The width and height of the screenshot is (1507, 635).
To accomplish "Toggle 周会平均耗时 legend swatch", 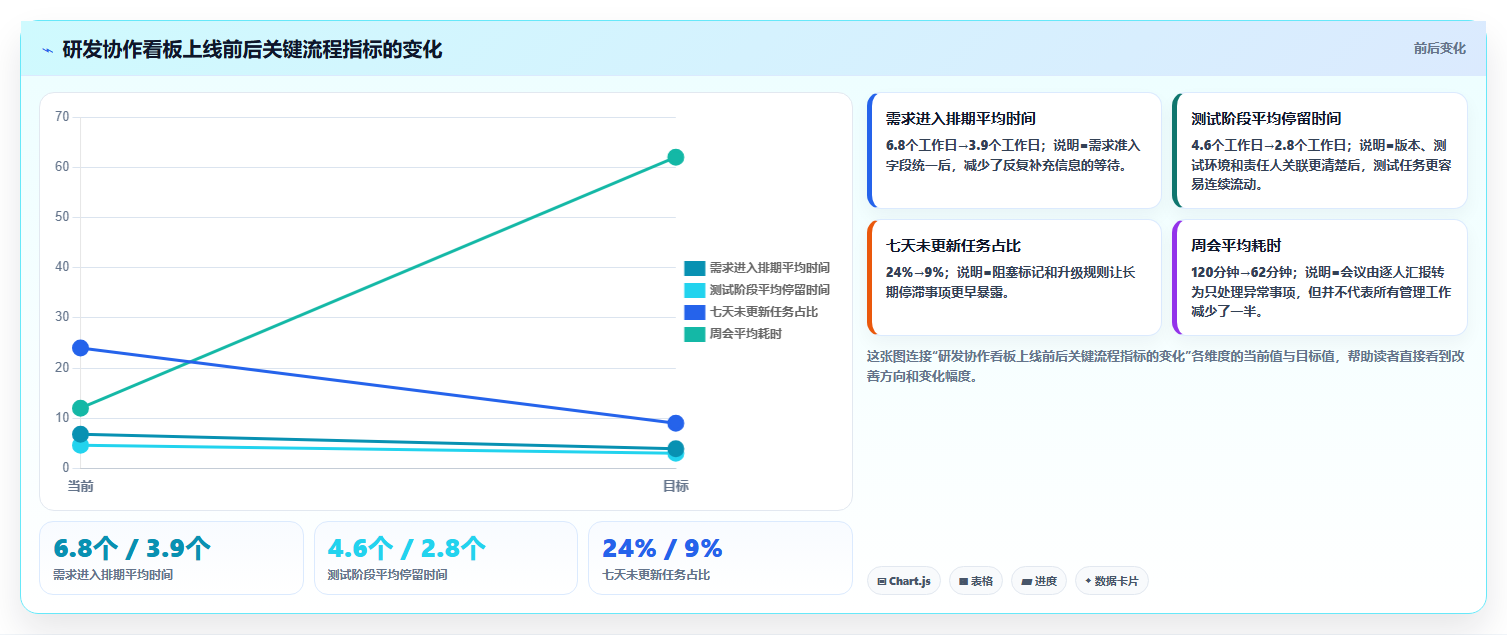I will pyautogui.click(x=694, y=334).
